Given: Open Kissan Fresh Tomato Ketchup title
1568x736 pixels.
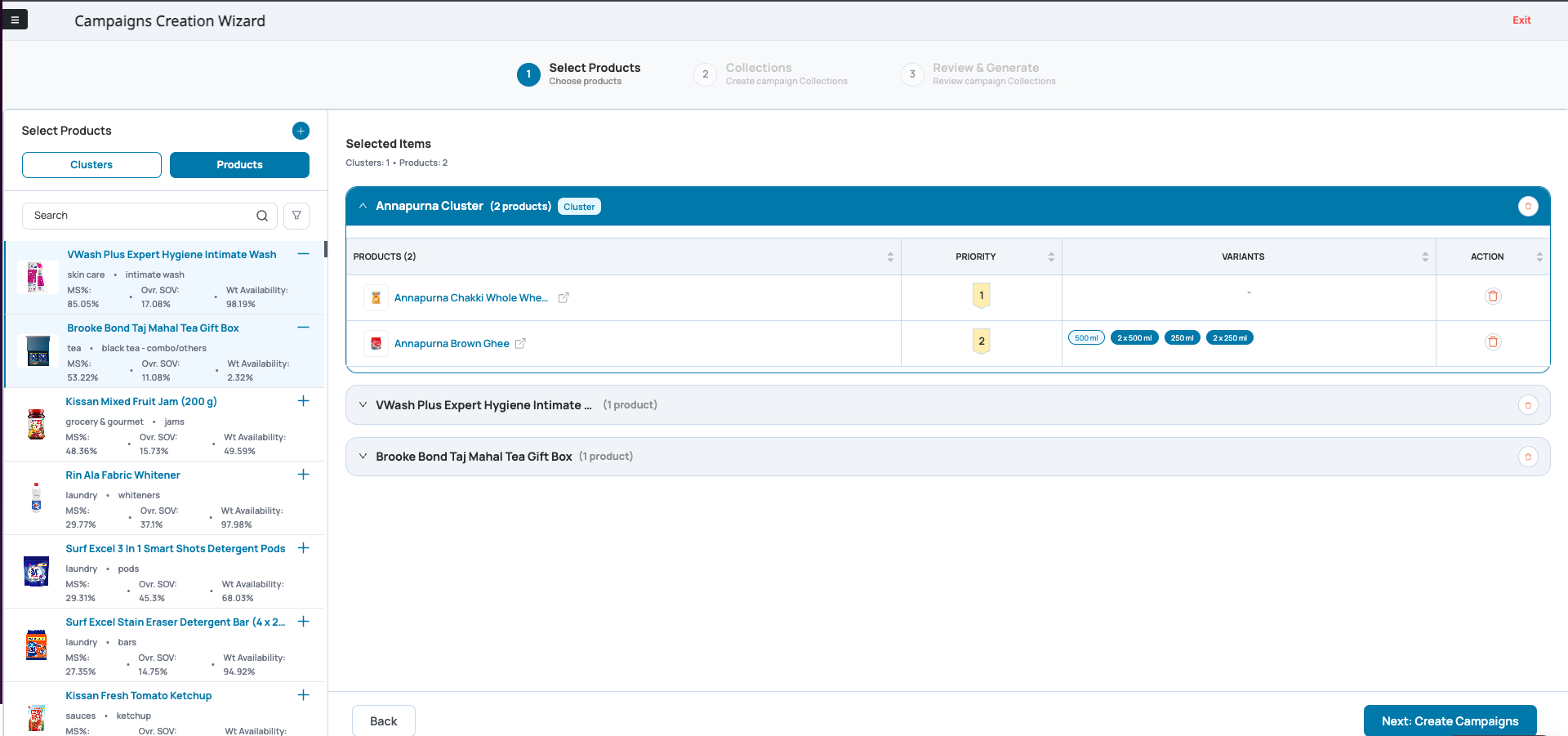Looking at the screenshot, I should (x=139, y=696).
